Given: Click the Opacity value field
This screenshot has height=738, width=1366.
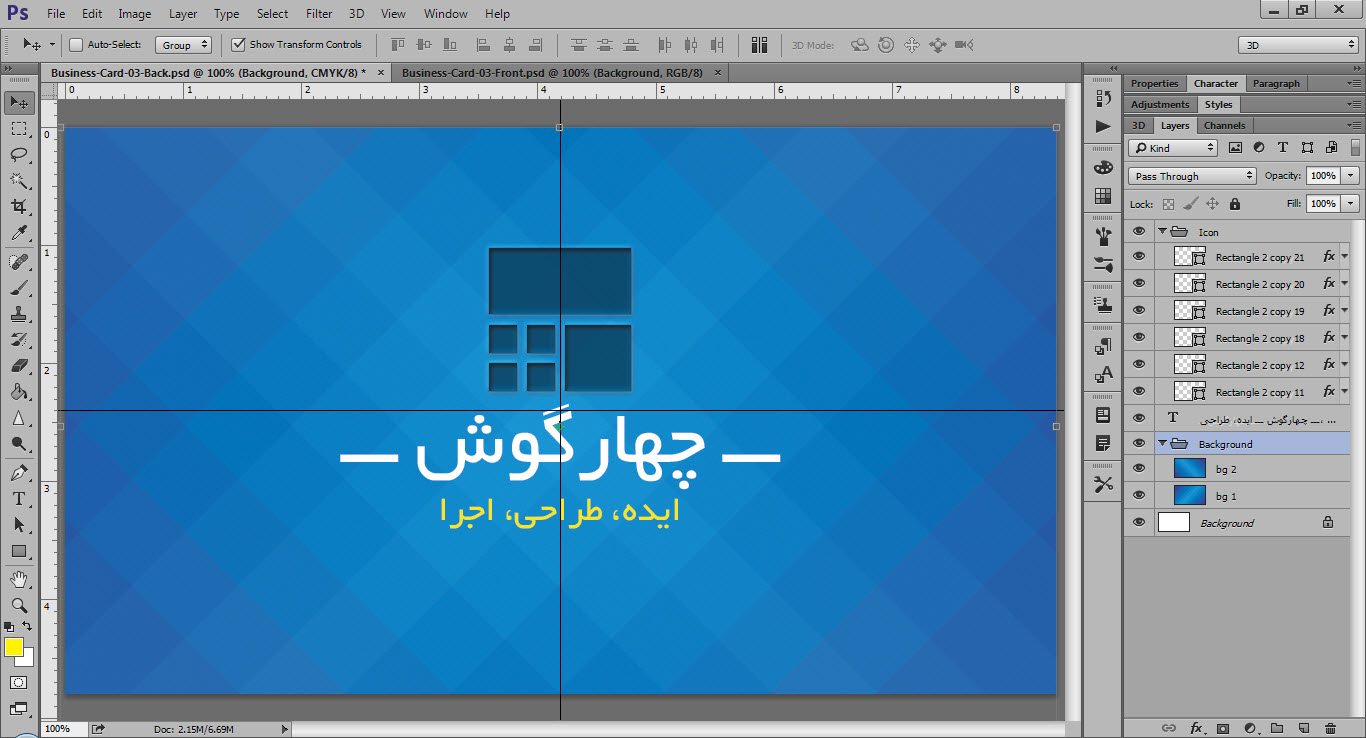Looking at the screenshot, I should tap(1323, 175).
